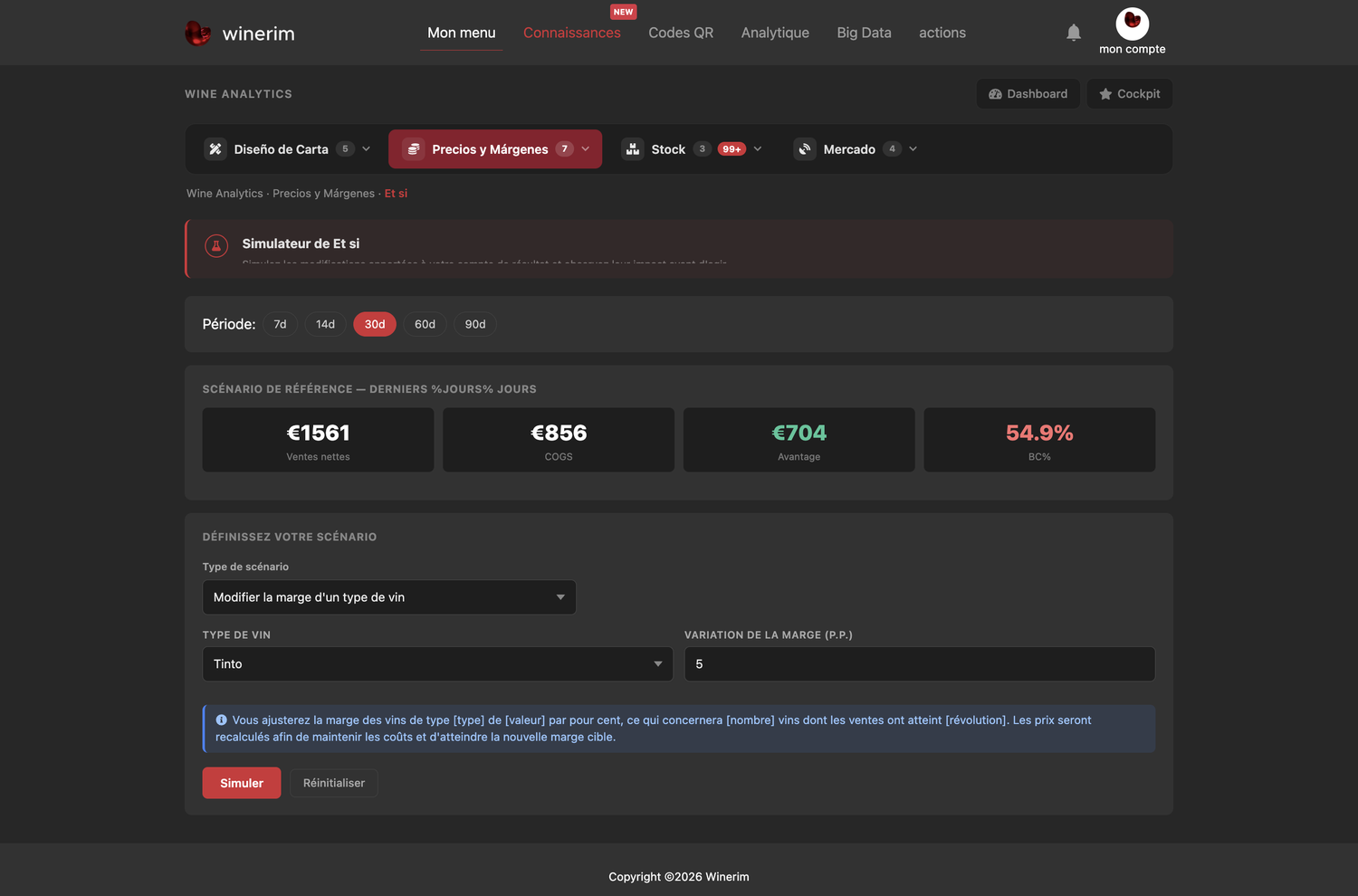Select the 60d period option
Screen dimensions: 1358x896
(x=425, y=324)
